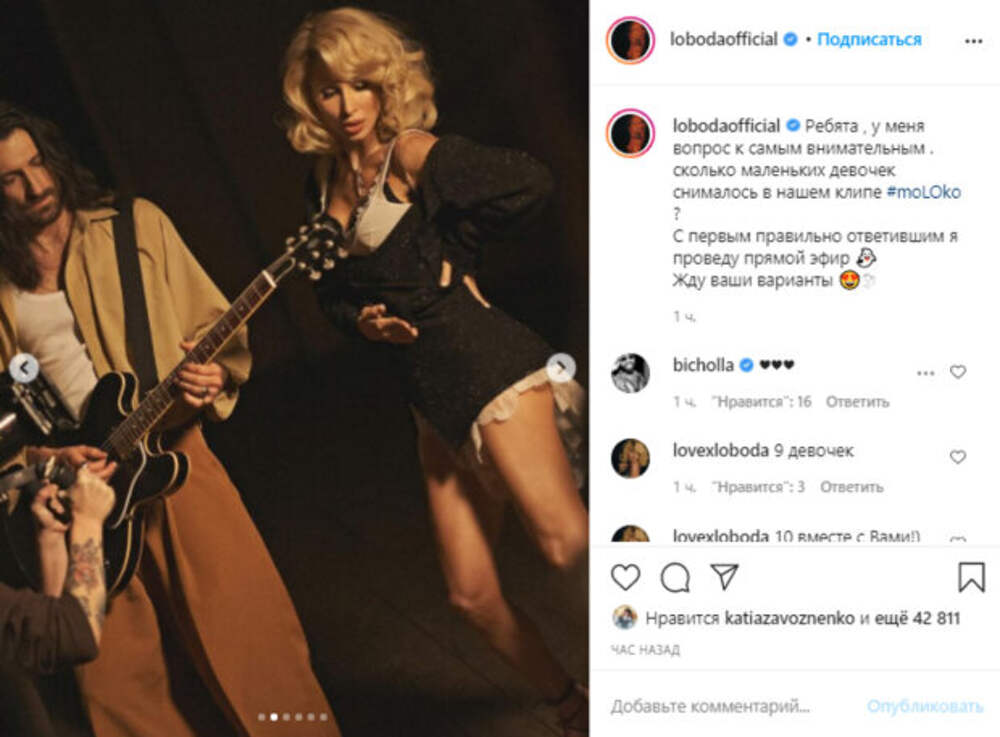Click the Подписаться follow button
Screen dimensions: 1000x737
coord(869,40)
